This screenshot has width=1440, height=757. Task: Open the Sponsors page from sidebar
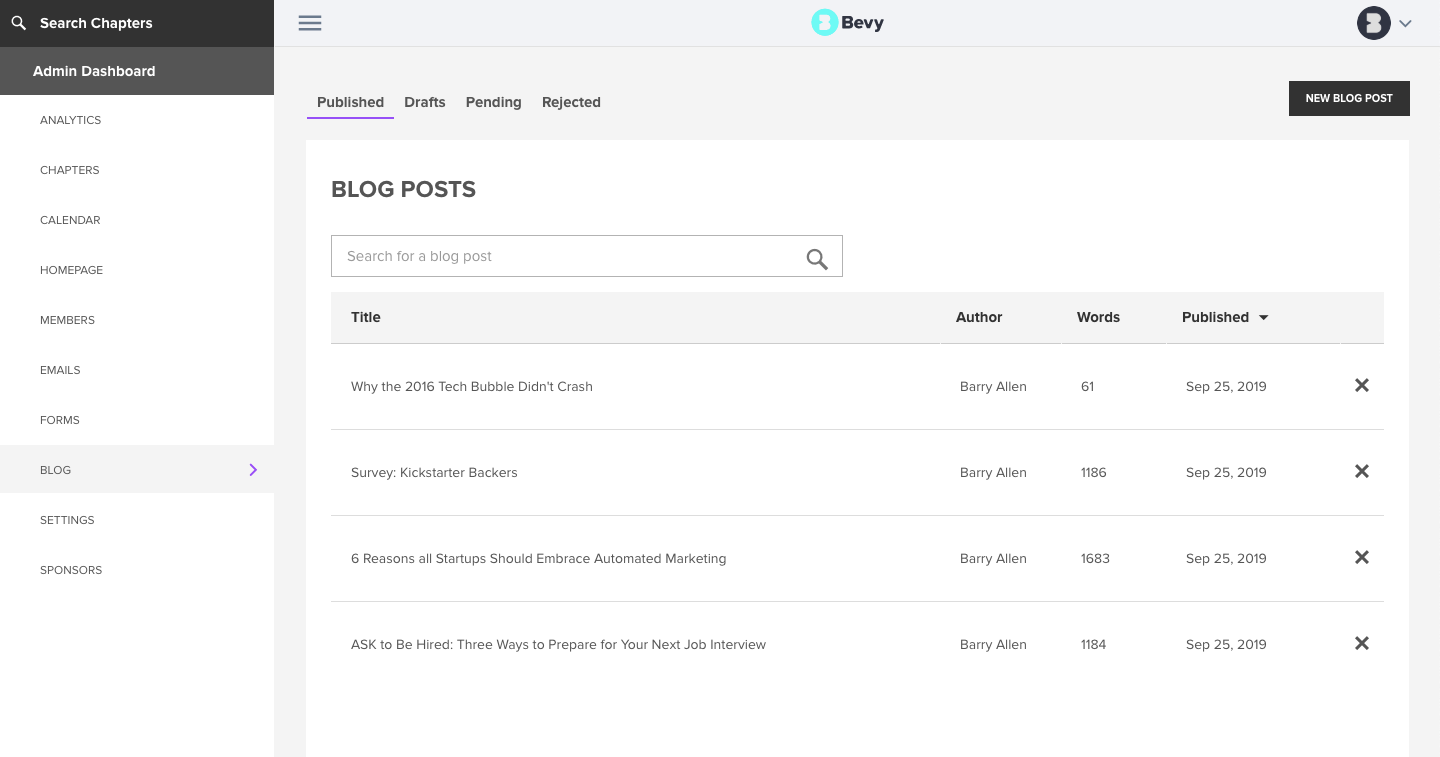point(71,570)
